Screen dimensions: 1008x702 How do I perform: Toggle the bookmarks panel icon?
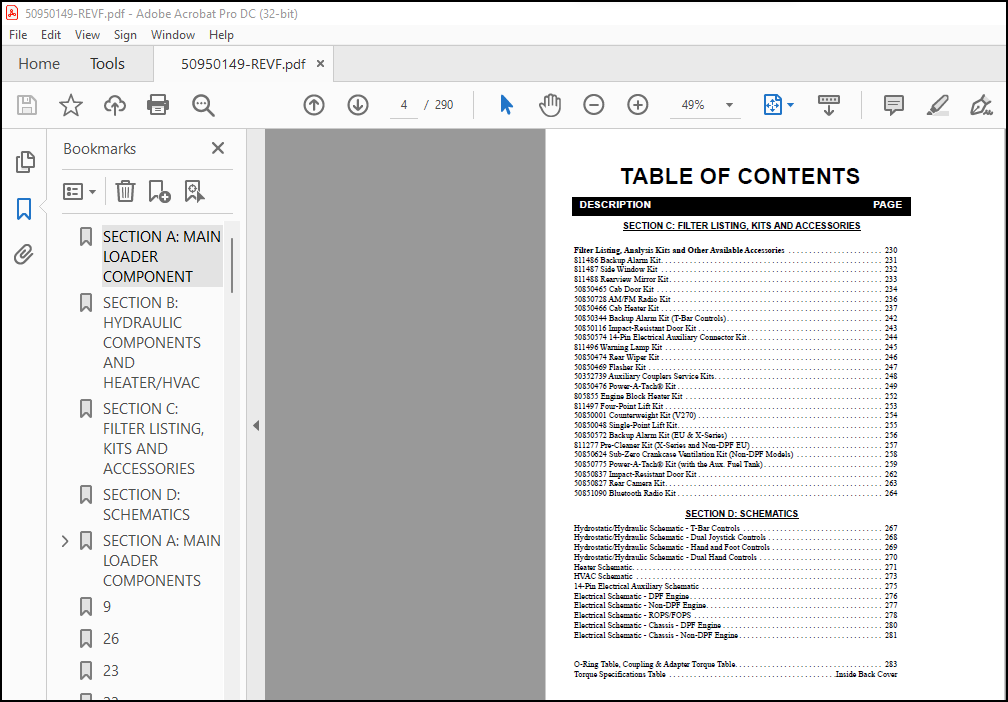click(x=24, y=208)
